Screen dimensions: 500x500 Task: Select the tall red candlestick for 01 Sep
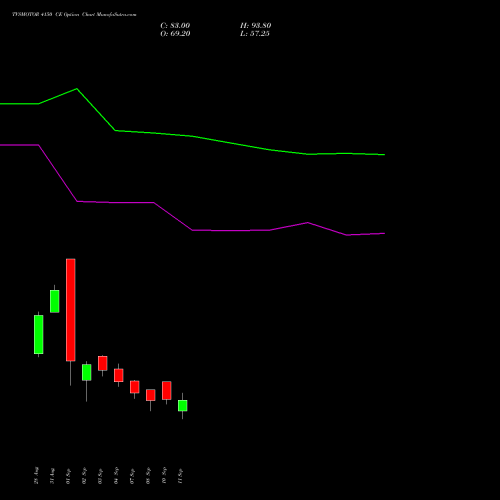[x=71, y=310]
